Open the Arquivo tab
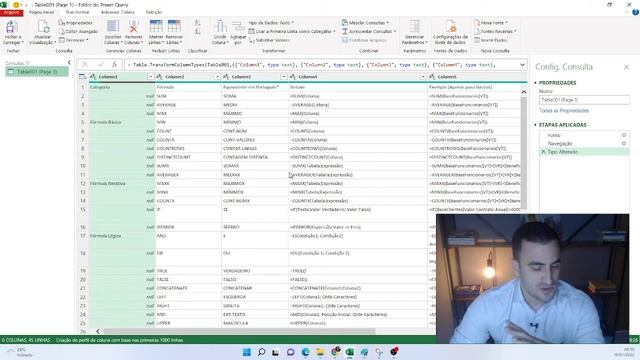The height and width of the screenshot is (360, 640). click(11, 13)
